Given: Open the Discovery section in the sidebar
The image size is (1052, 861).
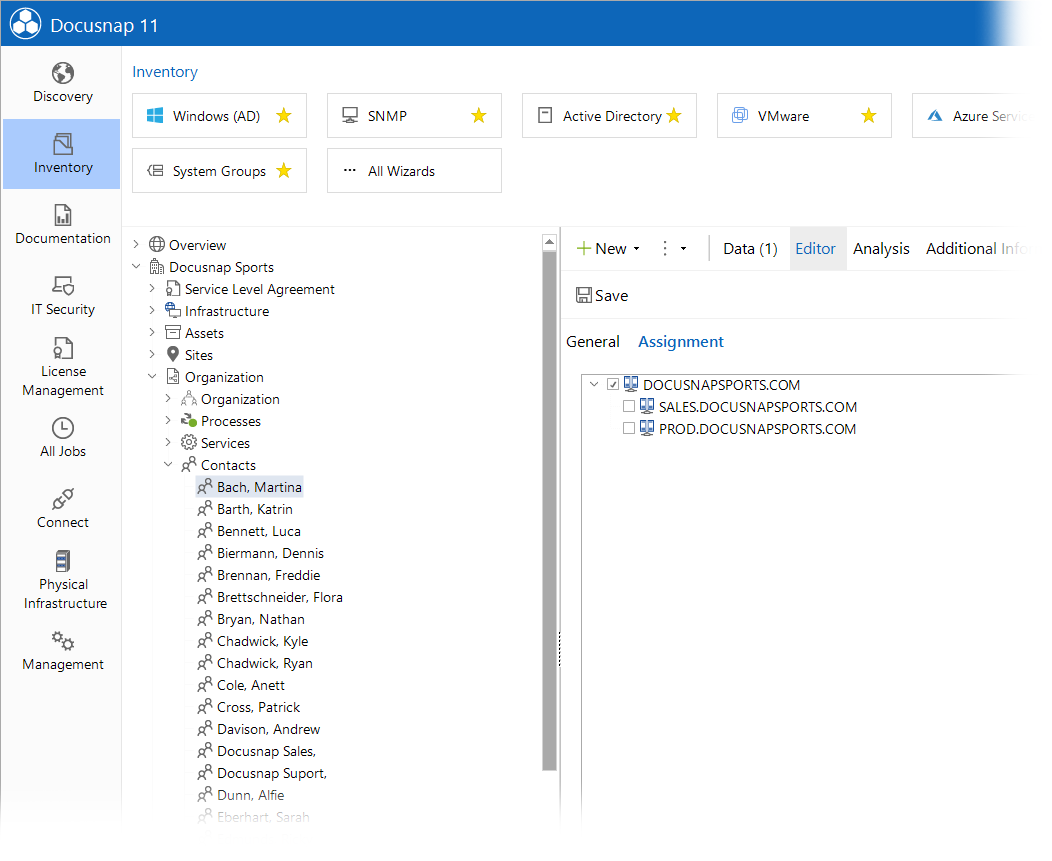Looking at the screenshot, I should pyautogui.click(x=62, y=82).
